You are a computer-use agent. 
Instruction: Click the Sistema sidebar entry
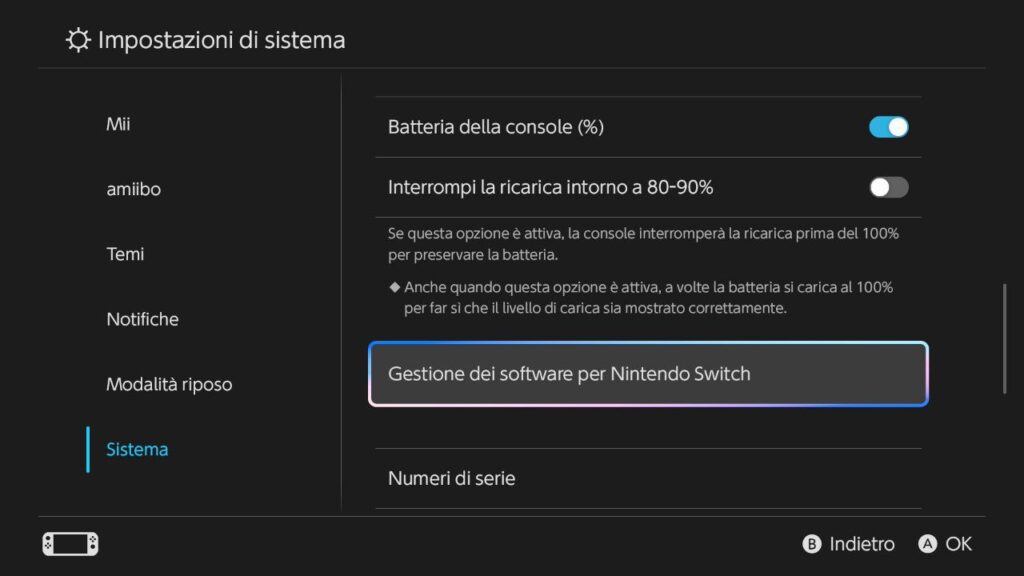pos(137,449)
